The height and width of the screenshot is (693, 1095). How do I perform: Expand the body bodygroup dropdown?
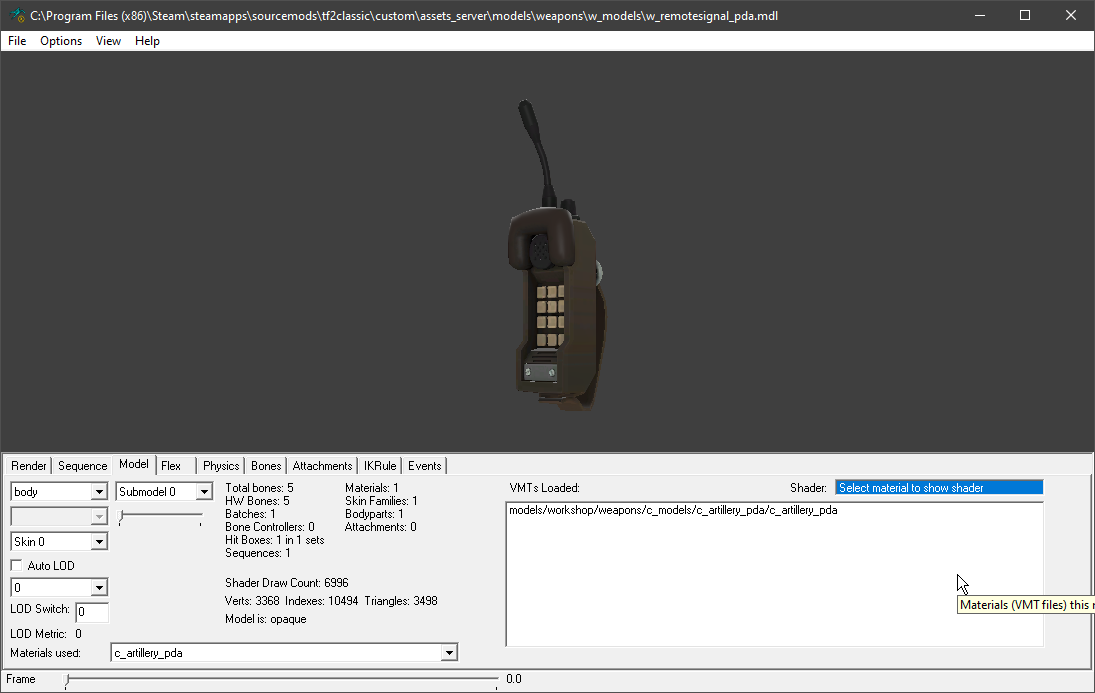coord(99,492)
